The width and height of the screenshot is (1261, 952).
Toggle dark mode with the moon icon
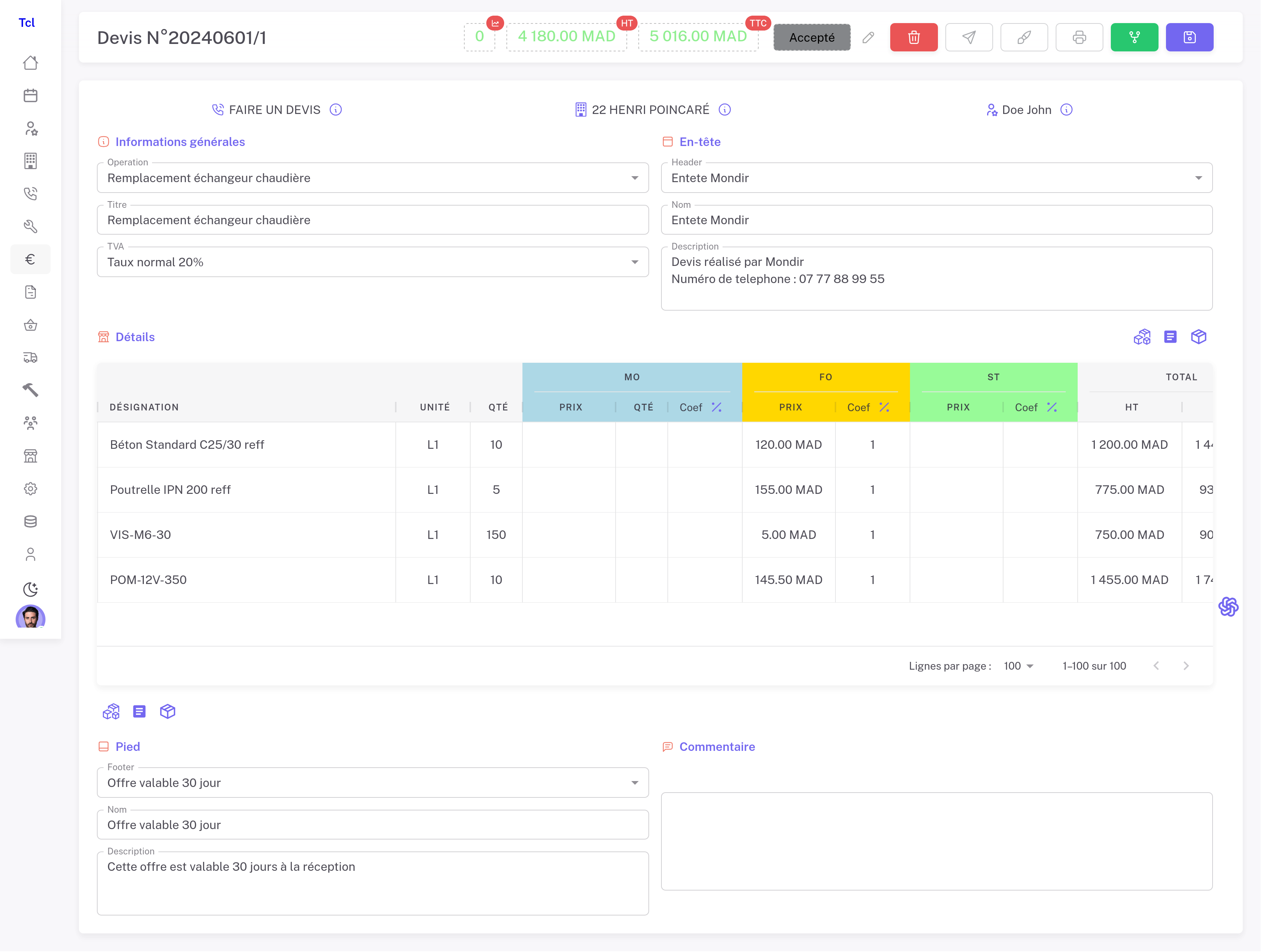coord(30,589)
